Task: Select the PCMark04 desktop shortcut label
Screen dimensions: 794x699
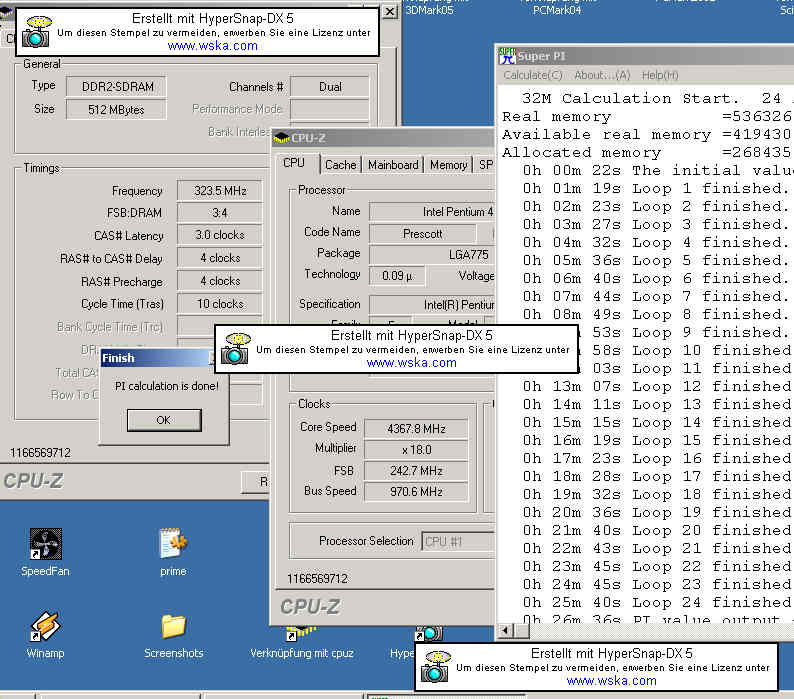Action: click(x=557, y=10)
